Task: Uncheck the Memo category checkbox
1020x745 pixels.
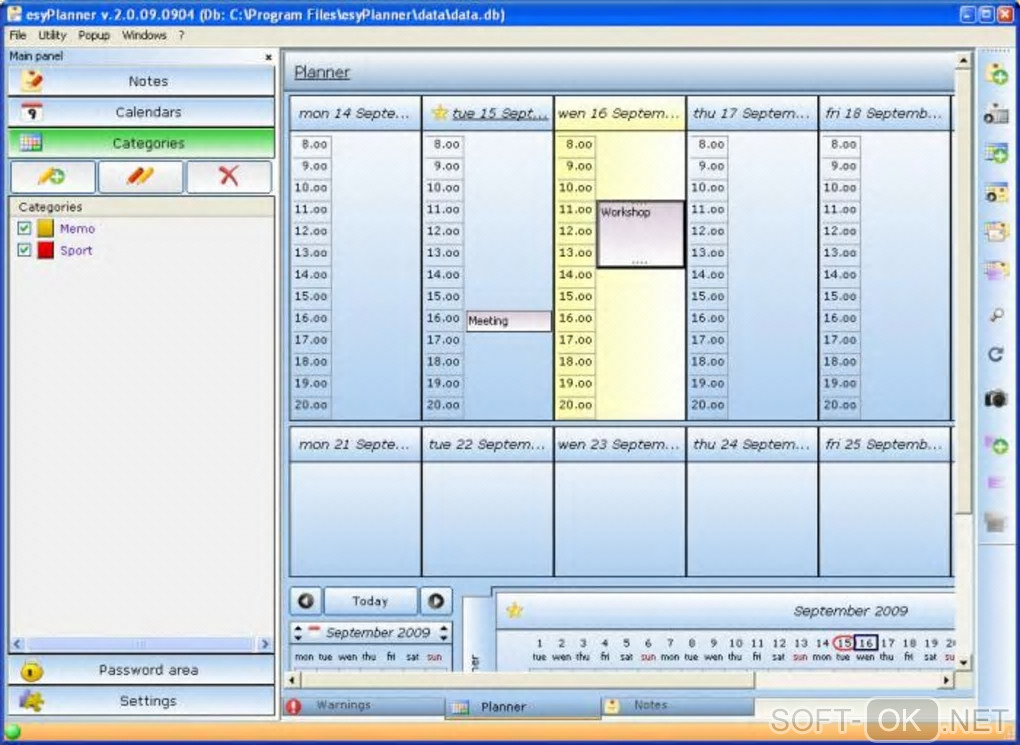Action: coord(24,228)
